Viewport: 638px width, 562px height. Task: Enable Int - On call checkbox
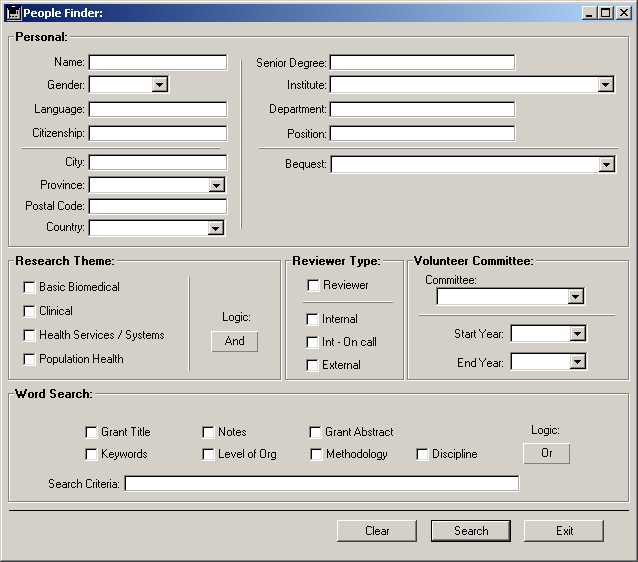[312, 342]
